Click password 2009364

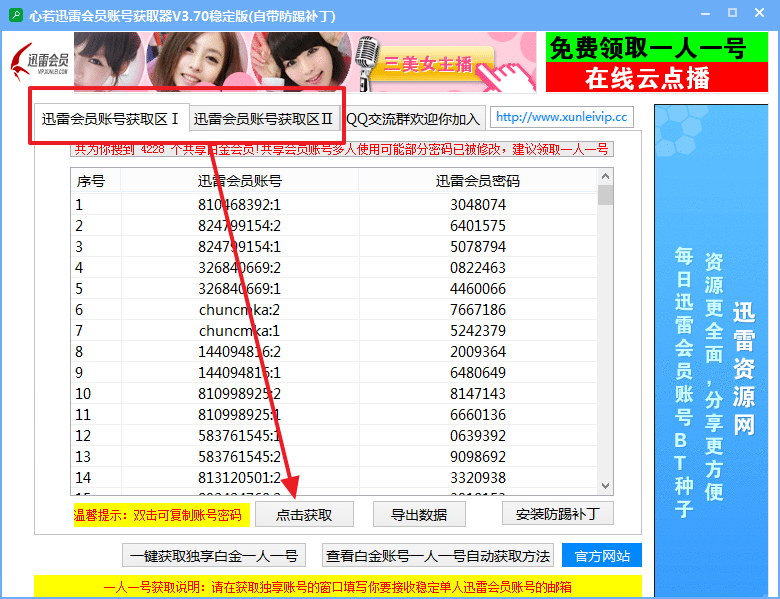click(x=478, y=352)
